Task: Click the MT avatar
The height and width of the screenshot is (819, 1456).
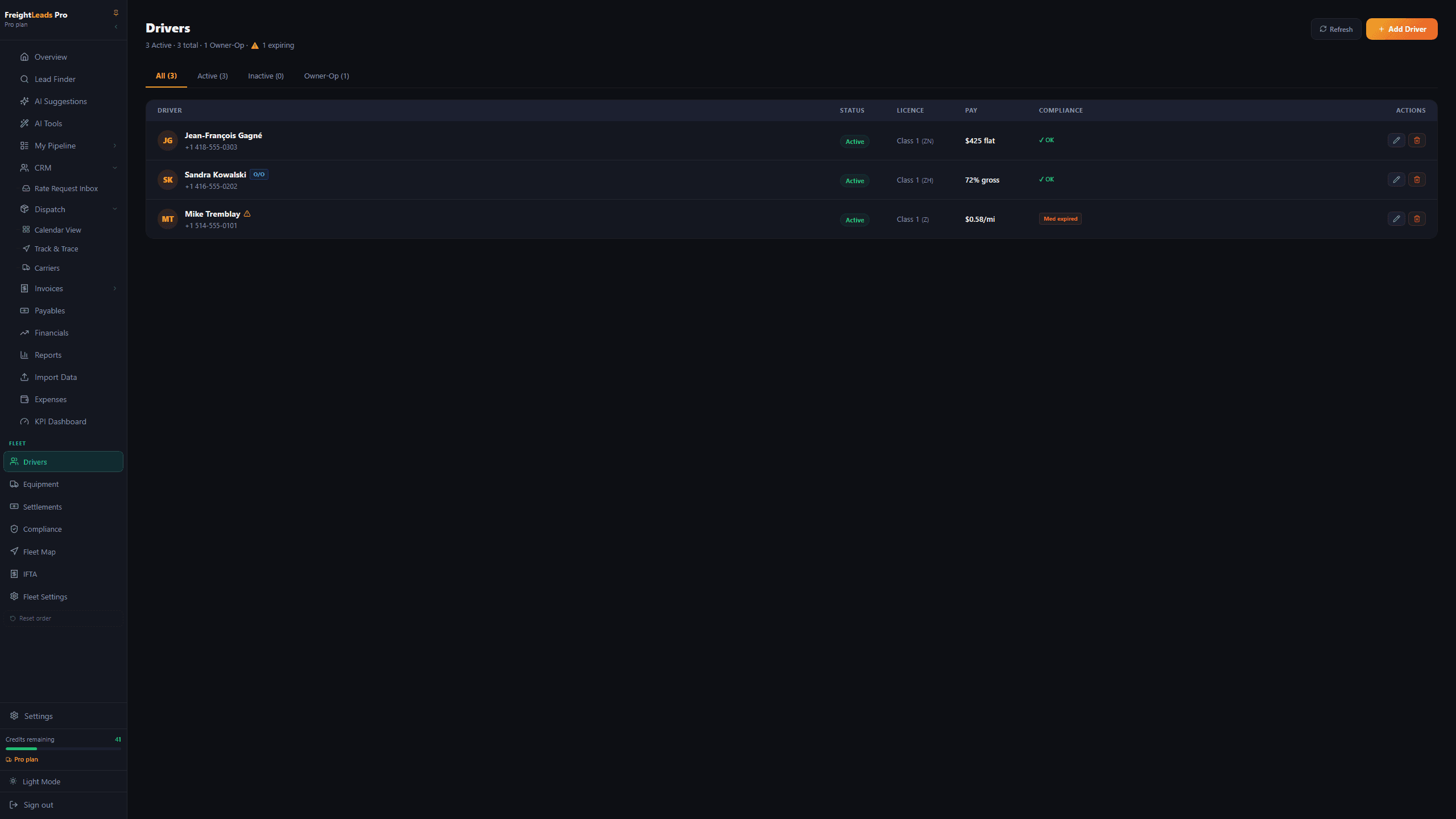Action: click(168, 219)
